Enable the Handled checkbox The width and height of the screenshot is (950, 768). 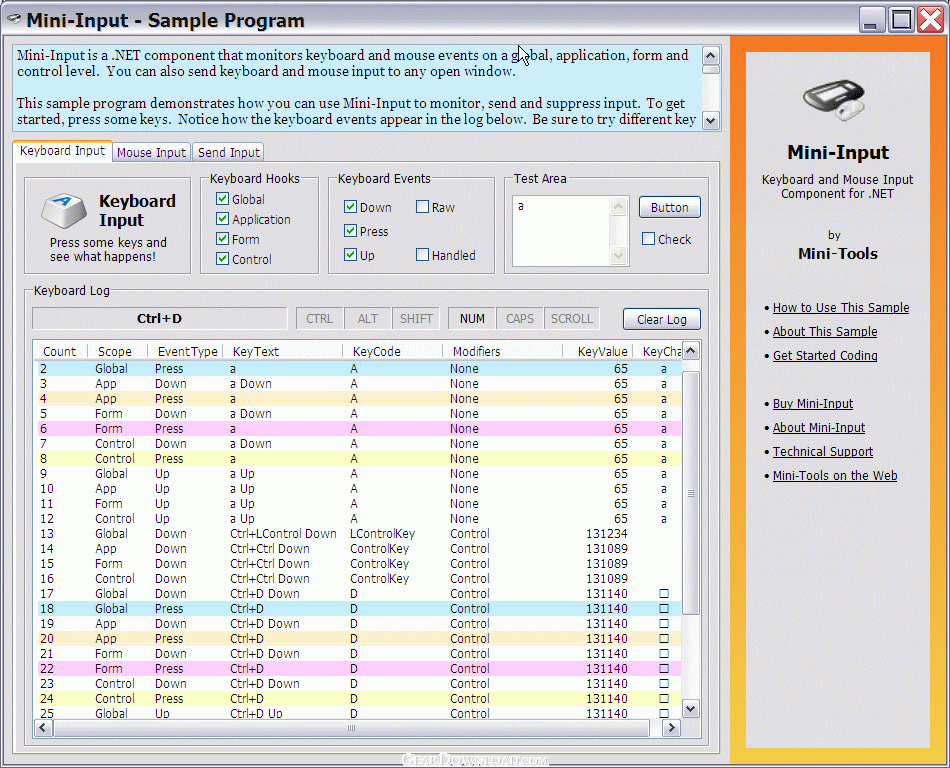[x=423, y=255]
